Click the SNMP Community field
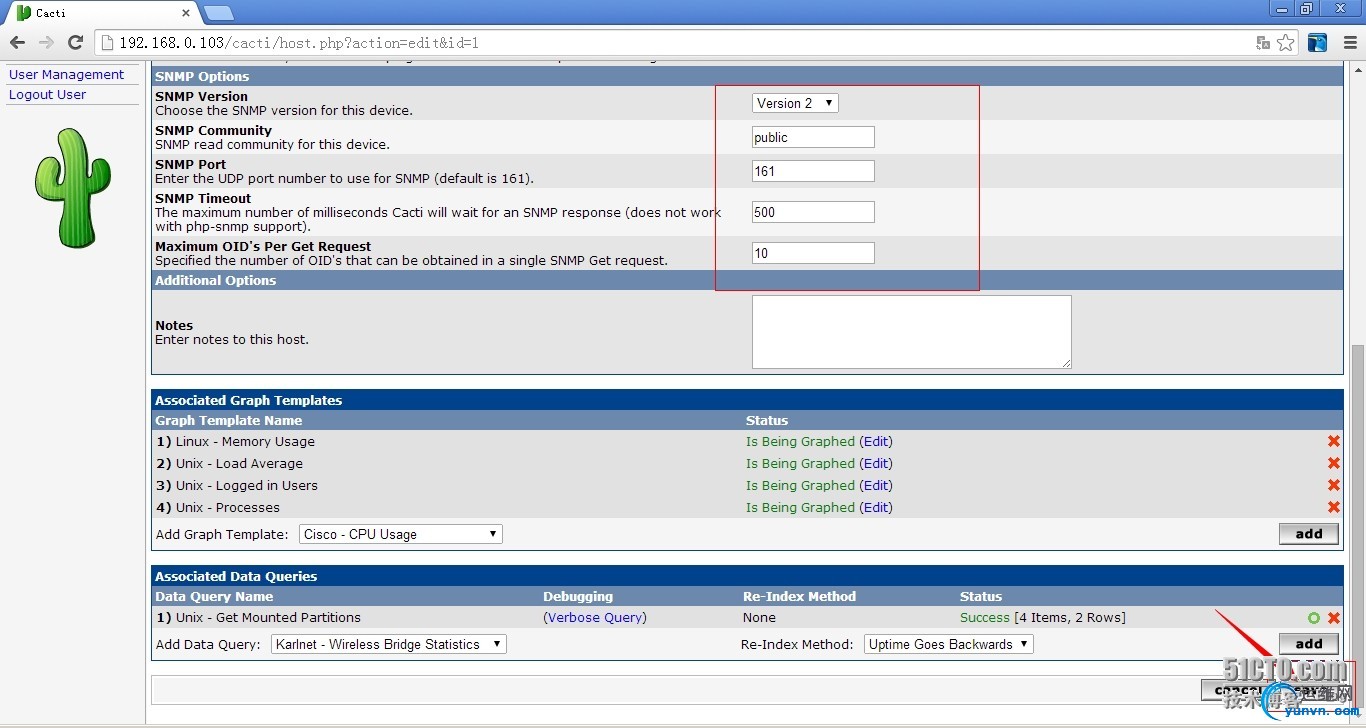1366x728 pixels. [x=813, y=137]
